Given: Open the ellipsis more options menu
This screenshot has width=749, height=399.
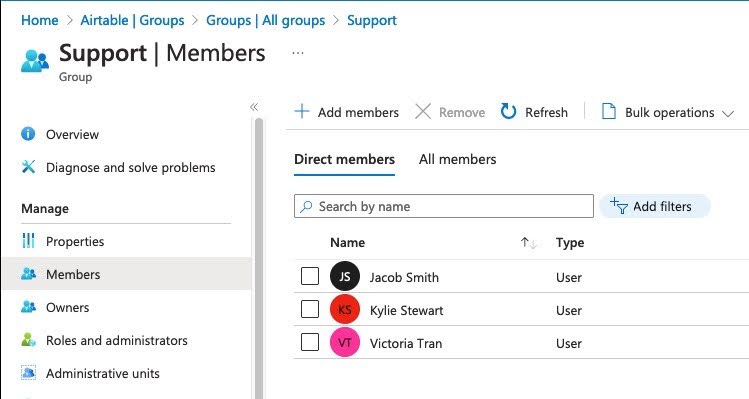Looking at the screenshot, I should 298,53.
